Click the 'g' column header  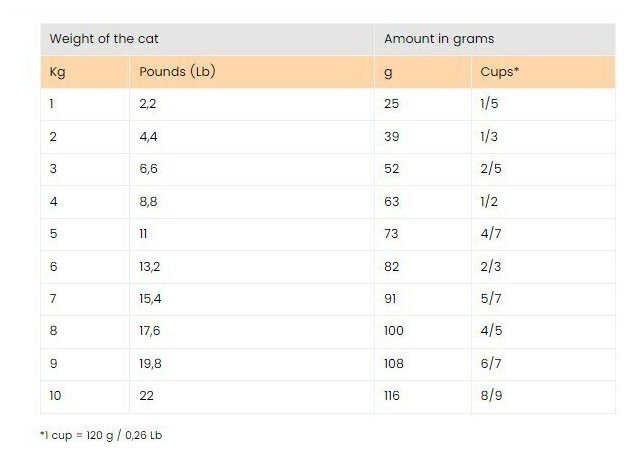pyautogui.click(x=388, y=72)
